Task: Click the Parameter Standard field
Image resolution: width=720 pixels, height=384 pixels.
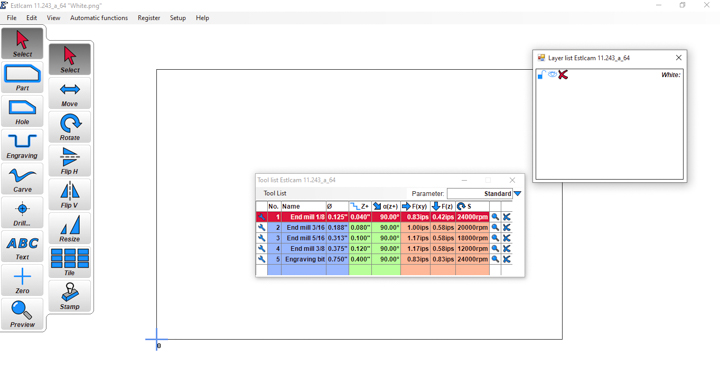Action: [480, 193]
